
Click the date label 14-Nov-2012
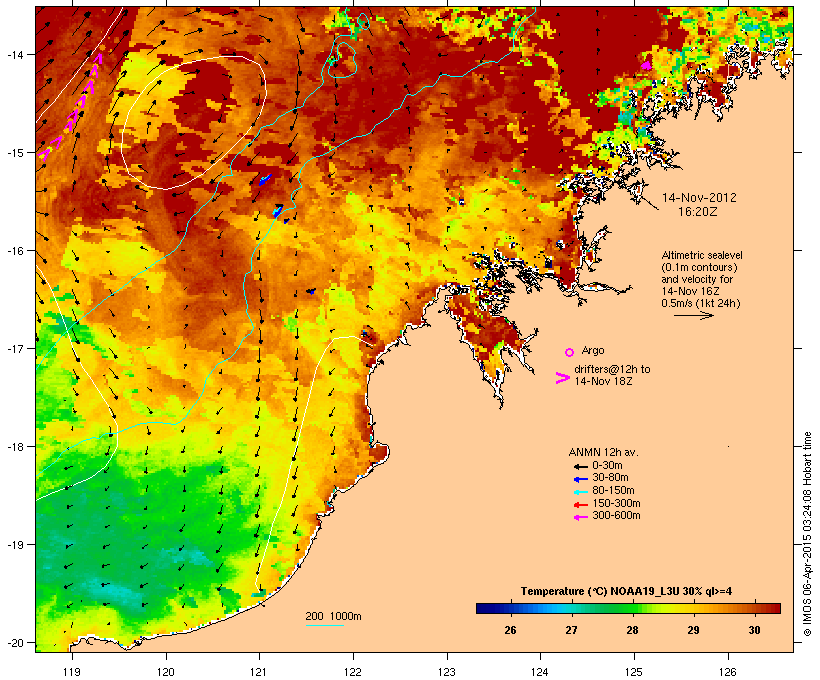click(699, 198)
